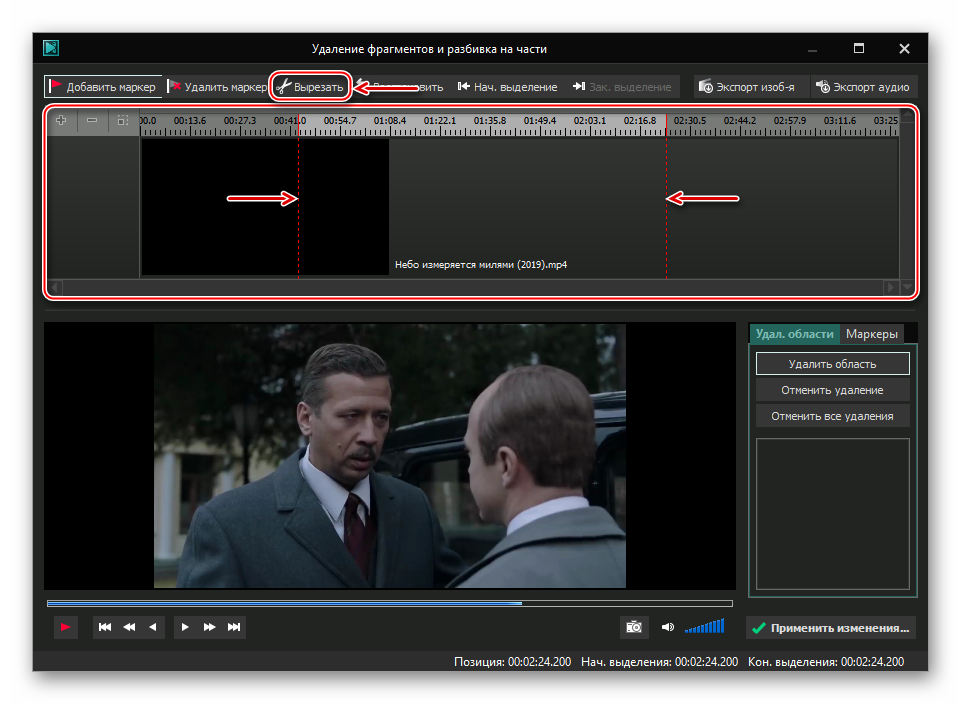This screenshot has width=961, height=704.
Task: Set selection start with Нач. выделение
Action: click(507, 87)
